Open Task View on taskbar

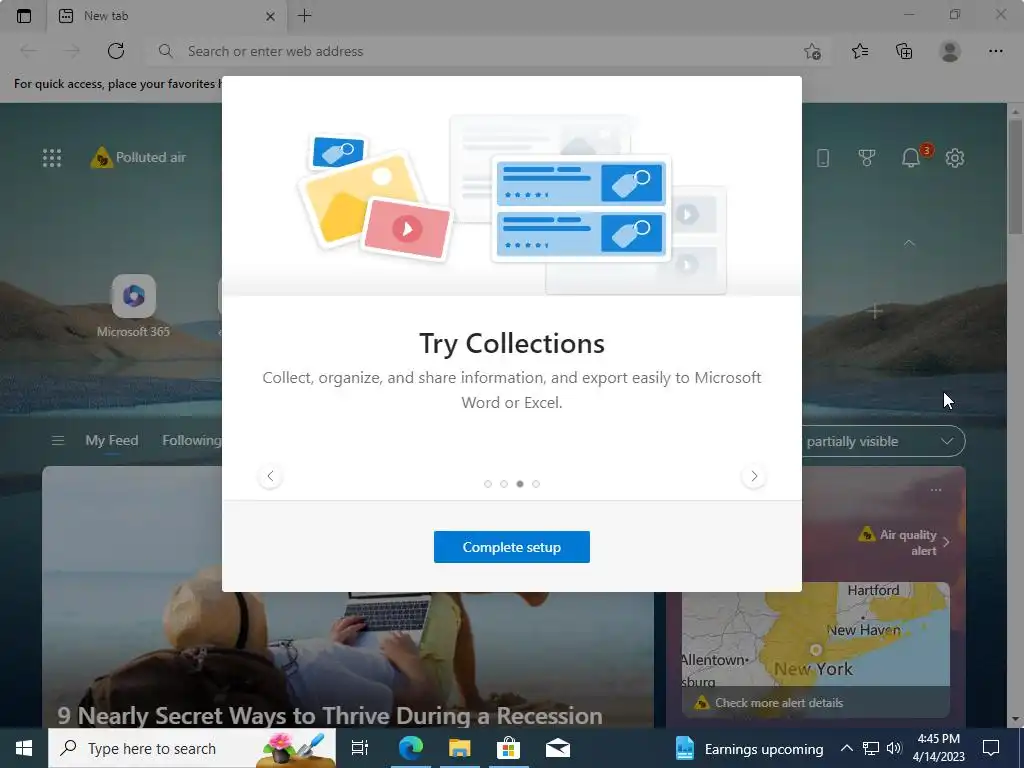pos(360,748)
